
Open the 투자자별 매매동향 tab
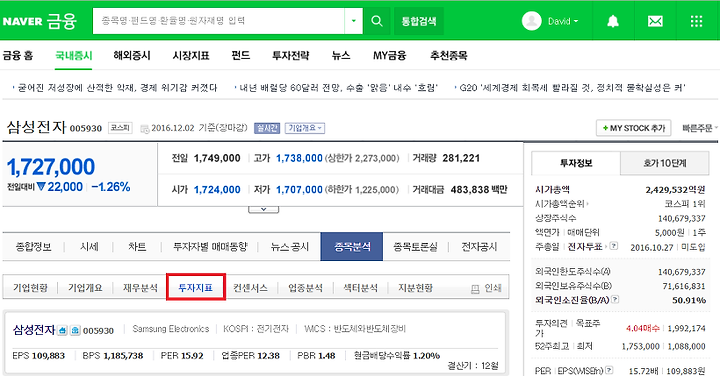210,247
